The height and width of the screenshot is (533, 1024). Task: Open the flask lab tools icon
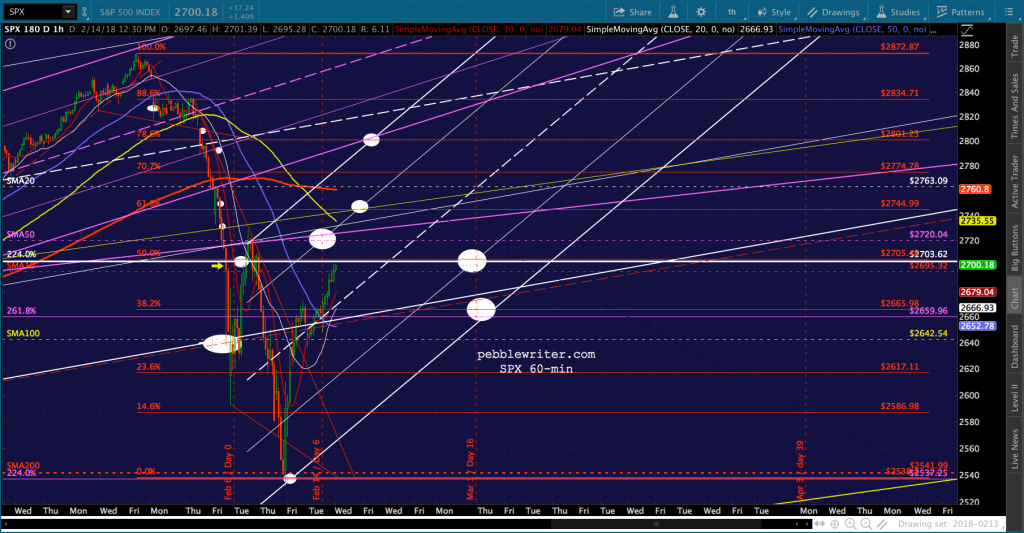point(673,12)
